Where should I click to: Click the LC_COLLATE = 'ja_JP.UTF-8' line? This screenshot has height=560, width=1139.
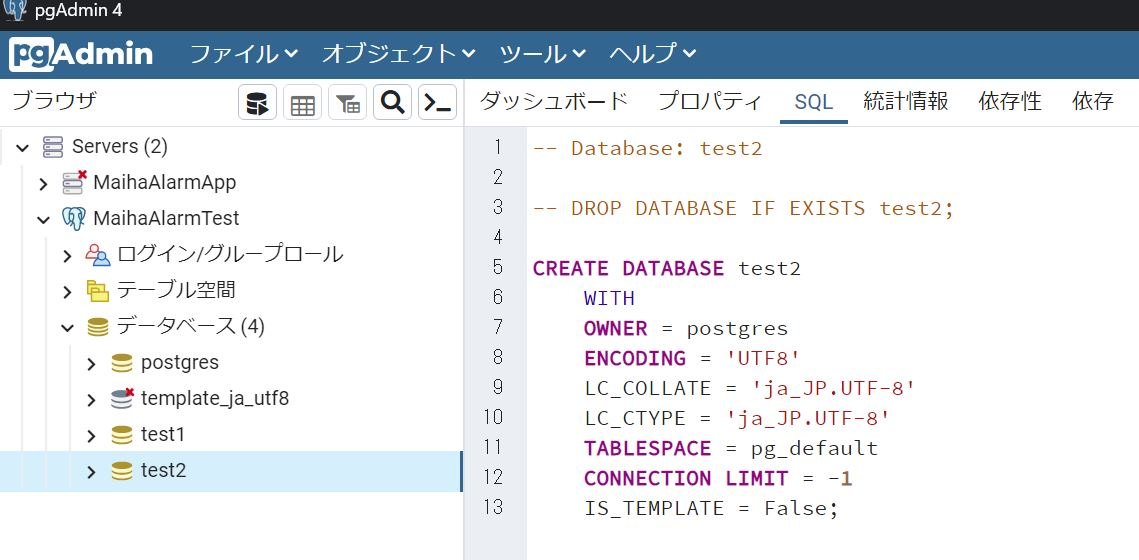[x=750, y=388]
